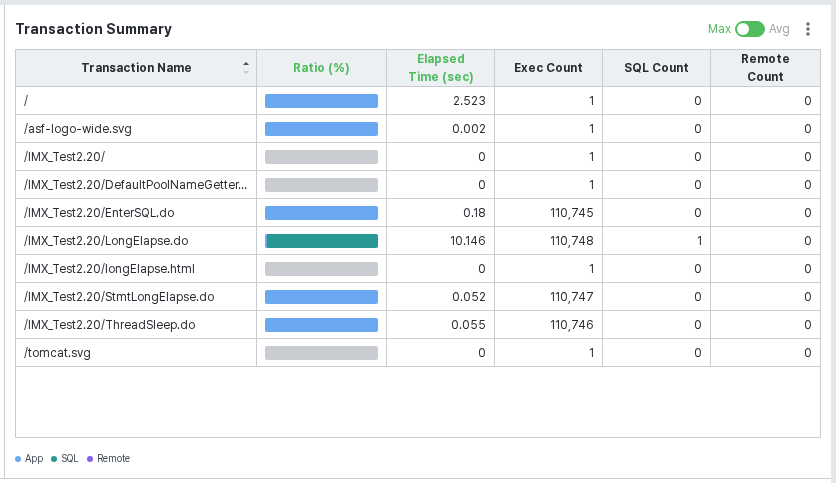Image resolution: width=836 pixels, height=483 pixels.
Task: Select the /IMX_Test2.20/ThreadSleep.do row
Action: 417,325
